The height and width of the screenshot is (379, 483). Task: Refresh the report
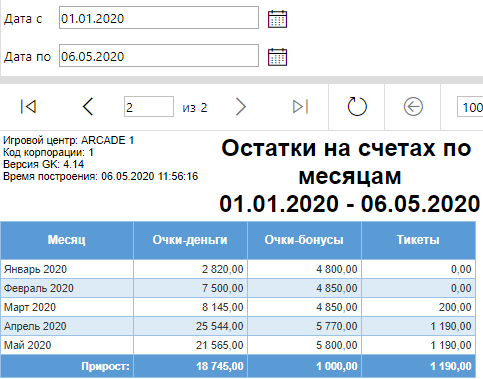[357, 107]
